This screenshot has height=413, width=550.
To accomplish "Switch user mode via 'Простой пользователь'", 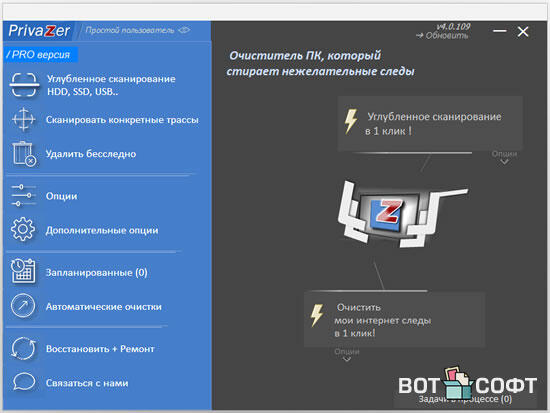I will pos(138,31).
